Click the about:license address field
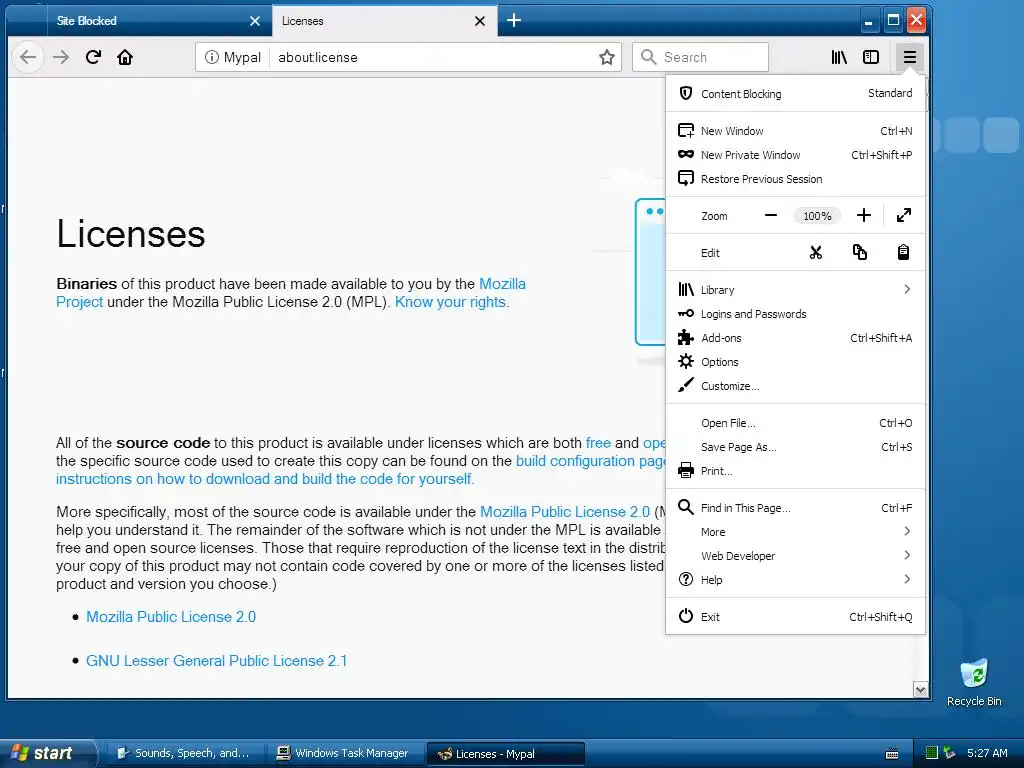The width and height of the screenshot is (1024, 768). 431,57
